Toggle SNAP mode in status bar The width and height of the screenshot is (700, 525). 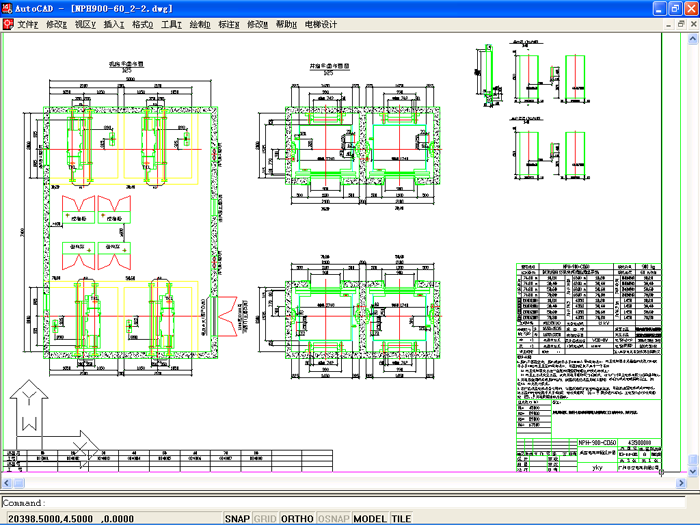point(237,519)
